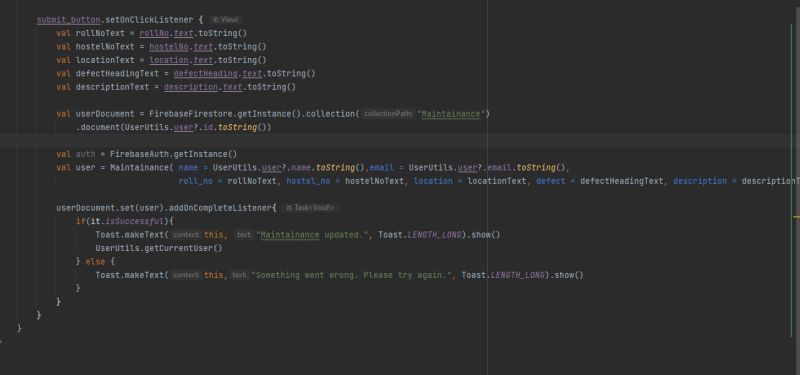Click the 'id' property in UserUtils.user?.id
Image resolution: width=800 pixels, height=375 pixels.
click(x=208, y=127)
